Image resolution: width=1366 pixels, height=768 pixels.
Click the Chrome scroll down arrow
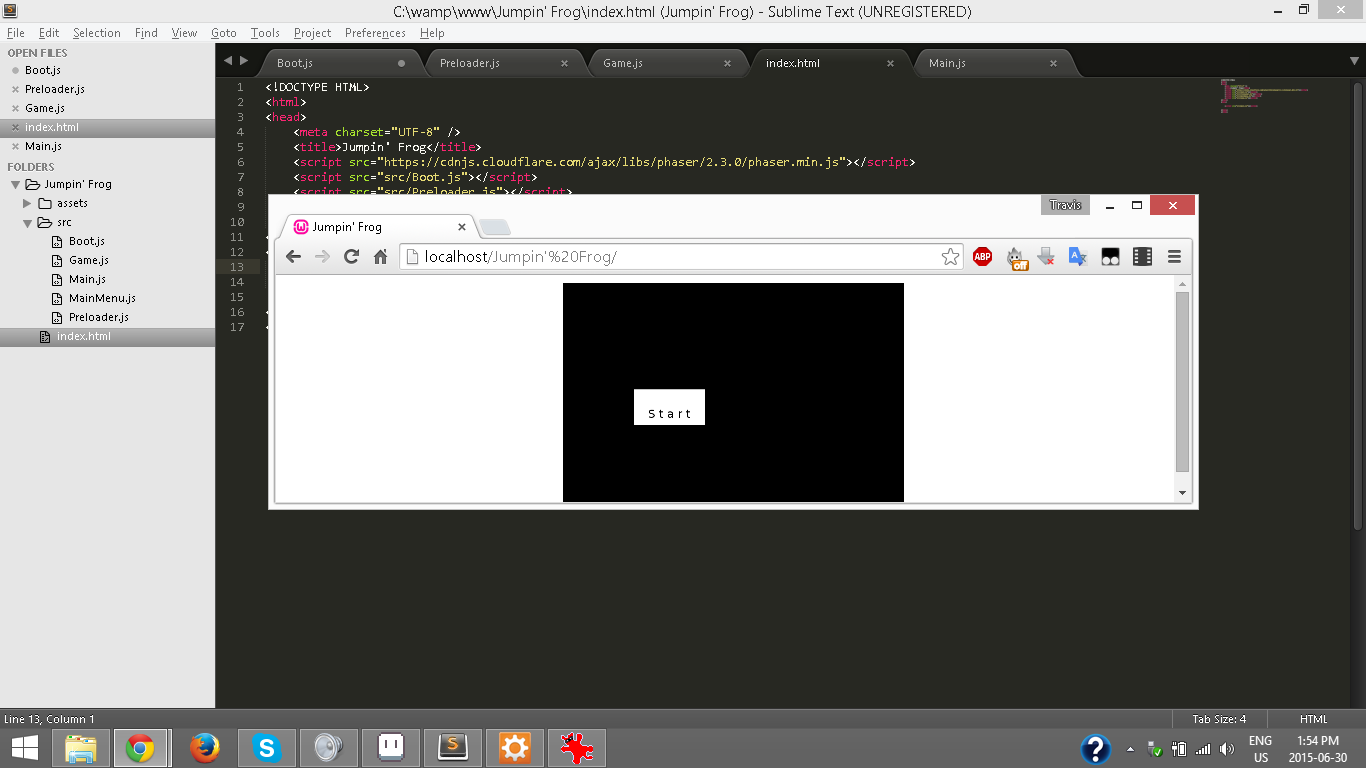tap(1183, 493)
